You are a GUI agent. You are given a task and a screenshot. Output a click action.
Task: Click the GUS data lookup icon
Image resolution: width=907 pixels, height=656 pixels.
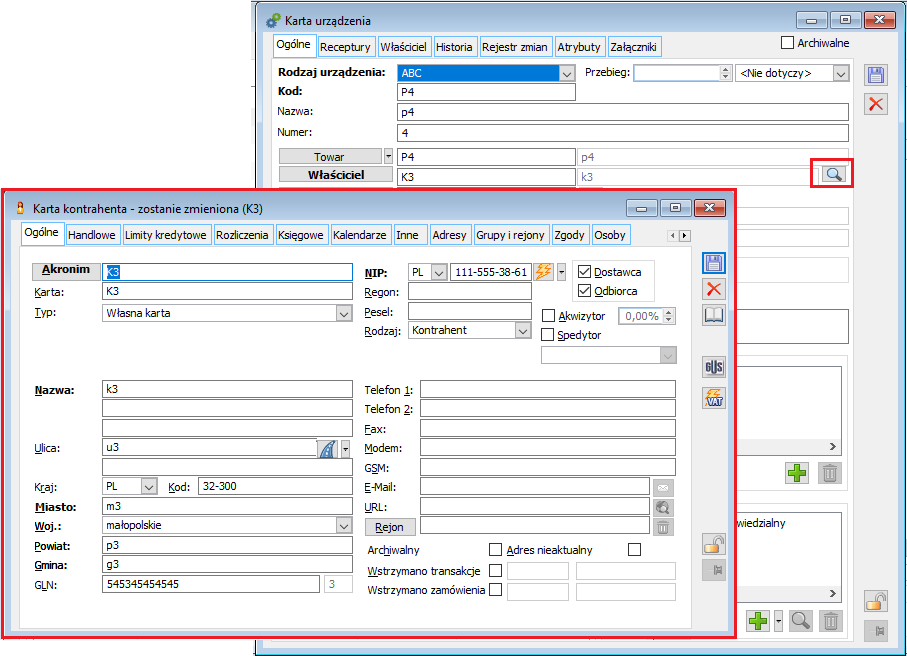coord(714,367)
